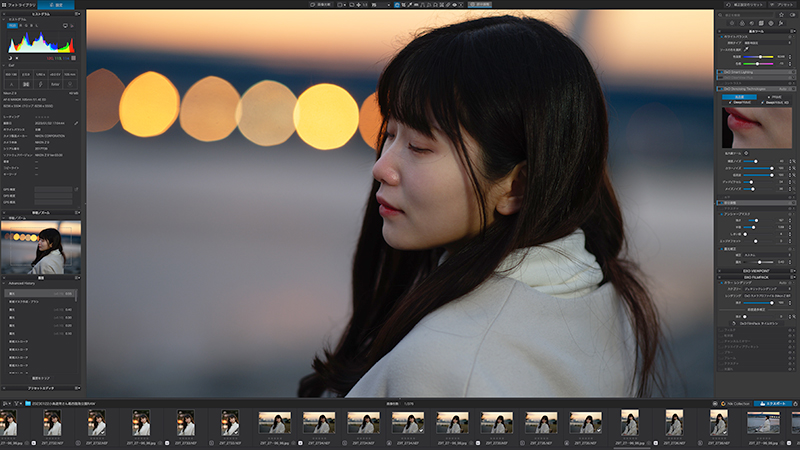Select the white balance eyedropper in top toolbar
This screenshot has width=800, height=450.
[x=410, y=5]
